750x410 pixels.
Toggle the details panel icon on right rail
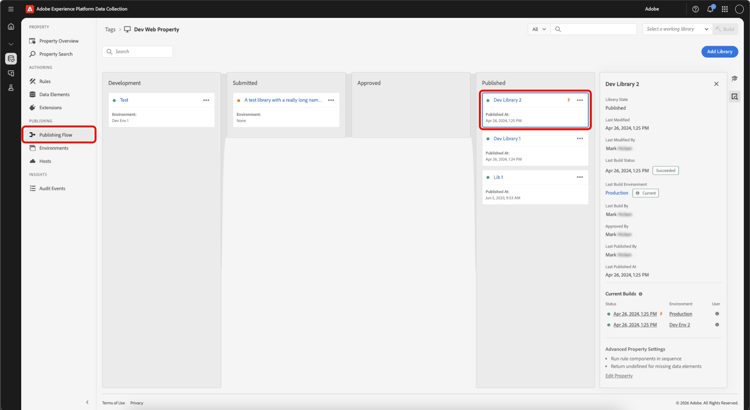coord(735,97)
